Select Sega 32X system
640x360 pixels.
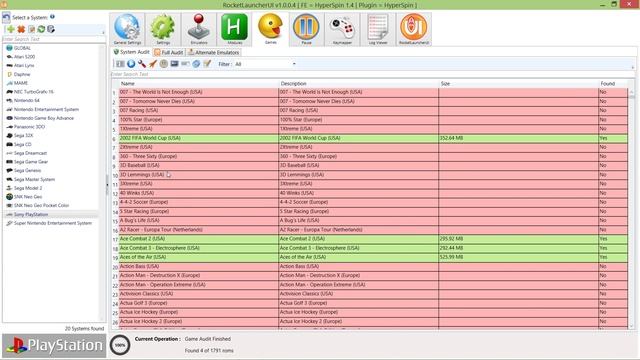[x=23, y=136]
